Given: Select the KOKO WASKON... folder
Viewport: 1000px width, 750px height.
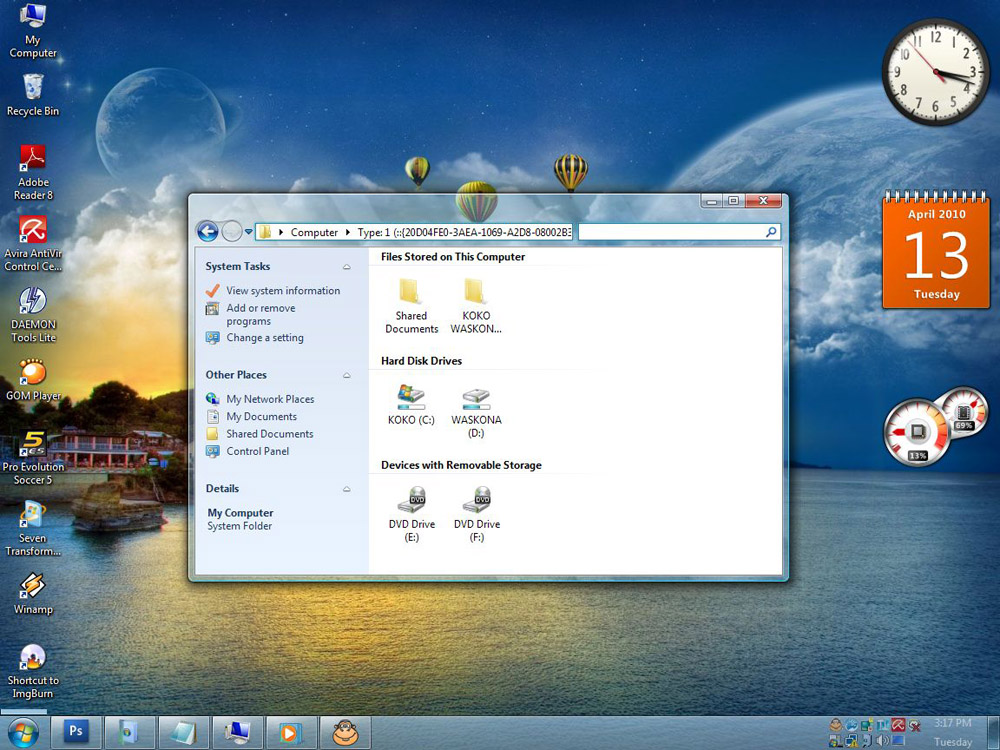Looking at the screenshot, I should (x=476, y=305).
